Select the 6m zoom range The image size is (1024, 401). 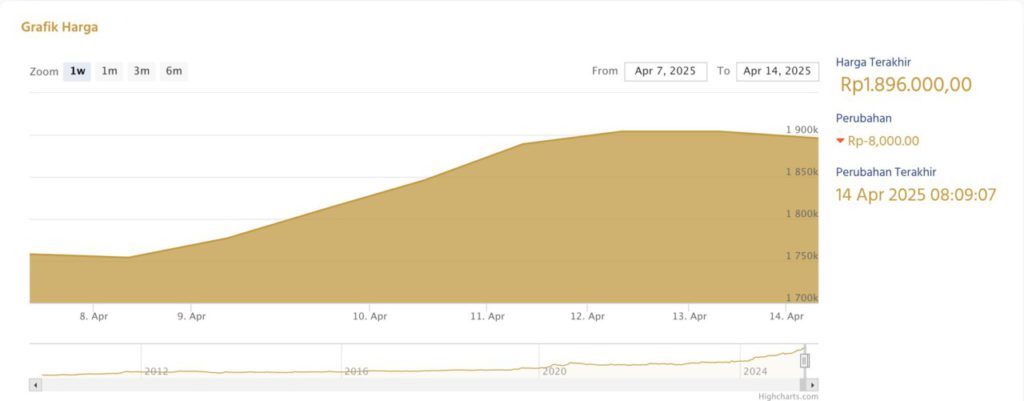pyautogui.click(x=174, y=71)
